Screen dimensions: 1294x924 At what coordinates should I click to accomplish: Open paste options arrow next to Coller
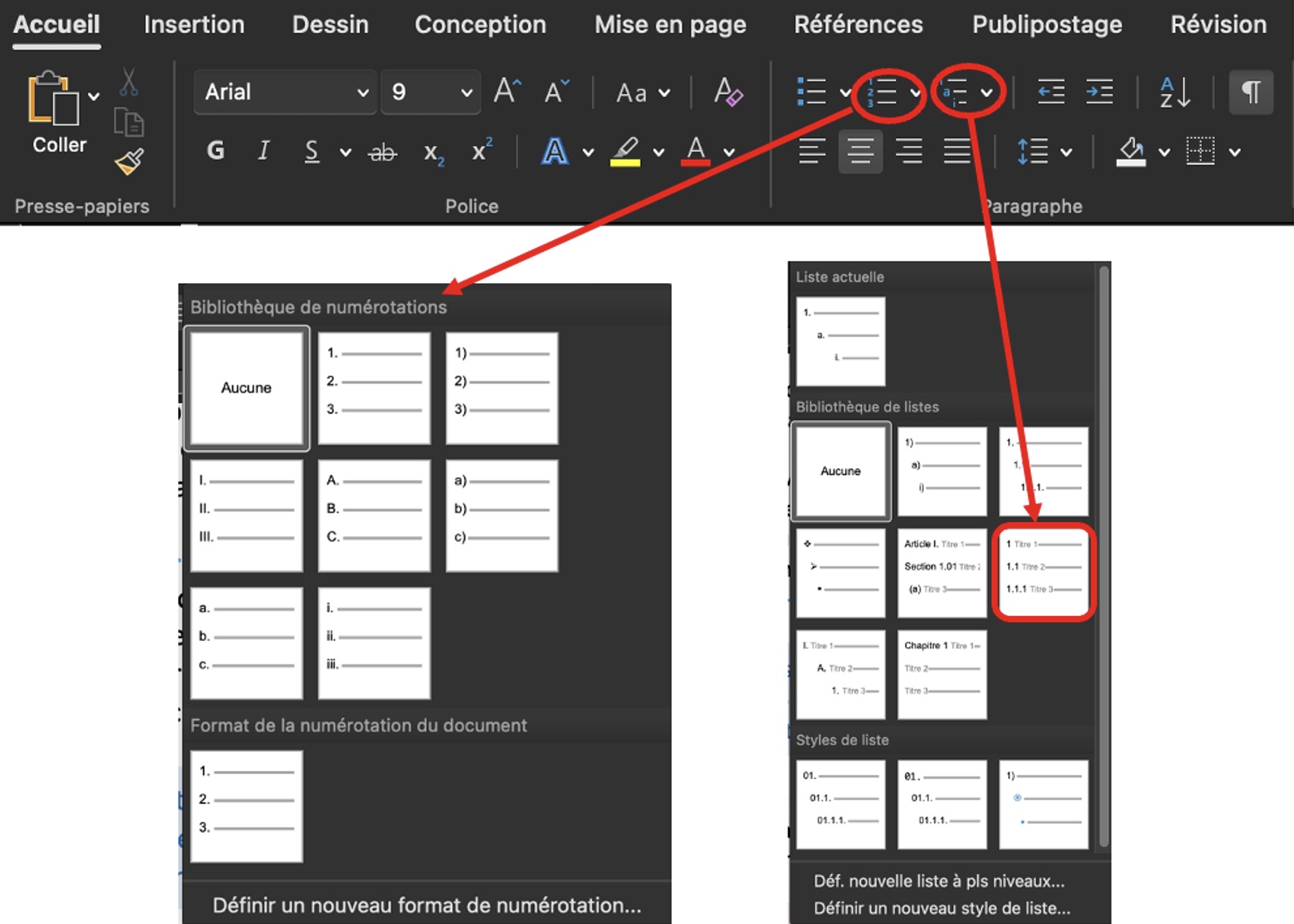coord(94,96)
